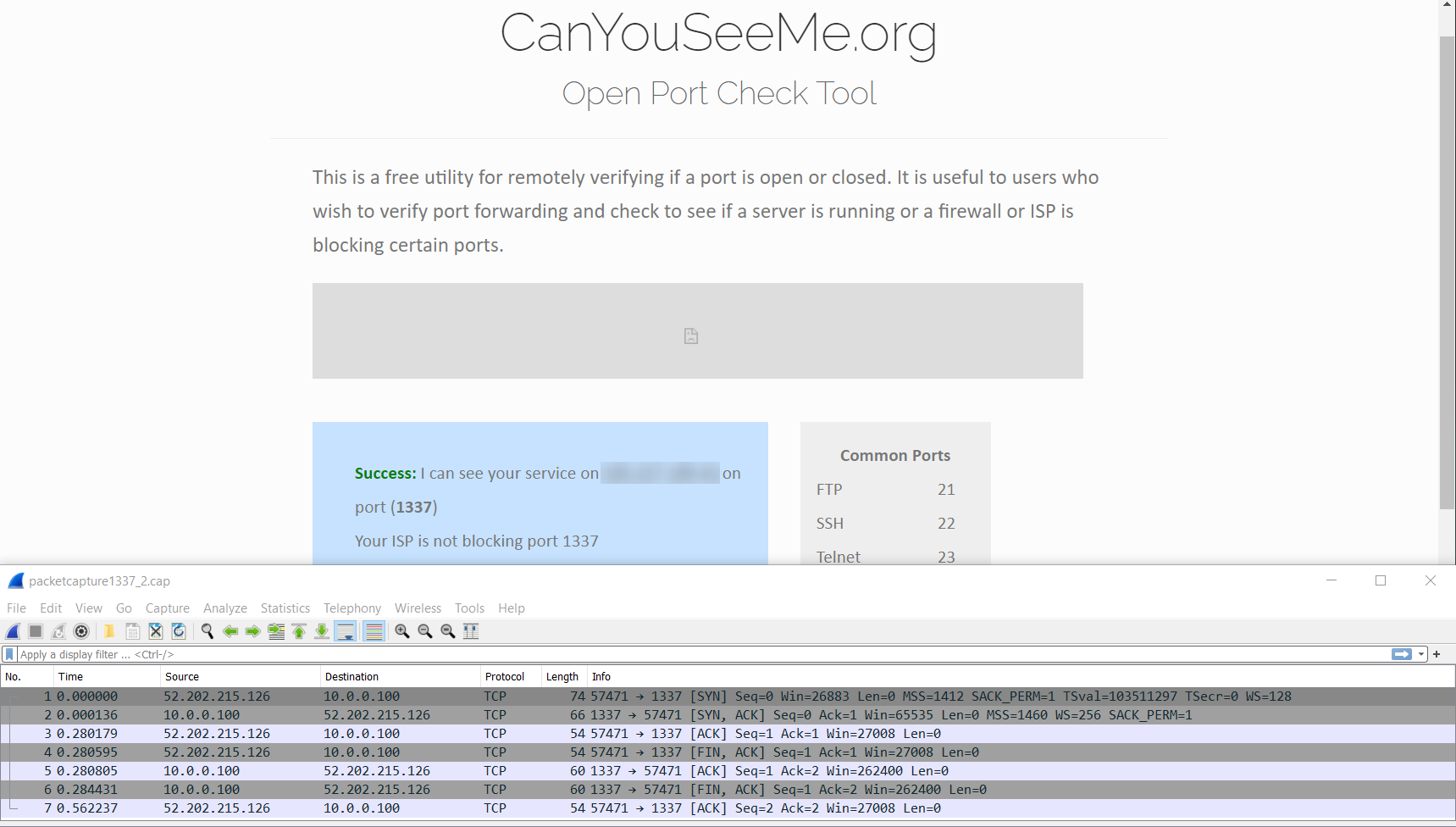The image size is (1456, 827).
Task: Click the broken ad image placeholder
Action: pos(698,331)
